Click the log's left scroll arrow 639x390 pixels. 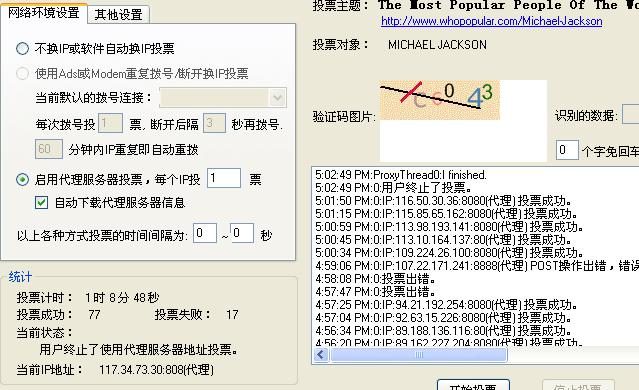pos(321,355)
